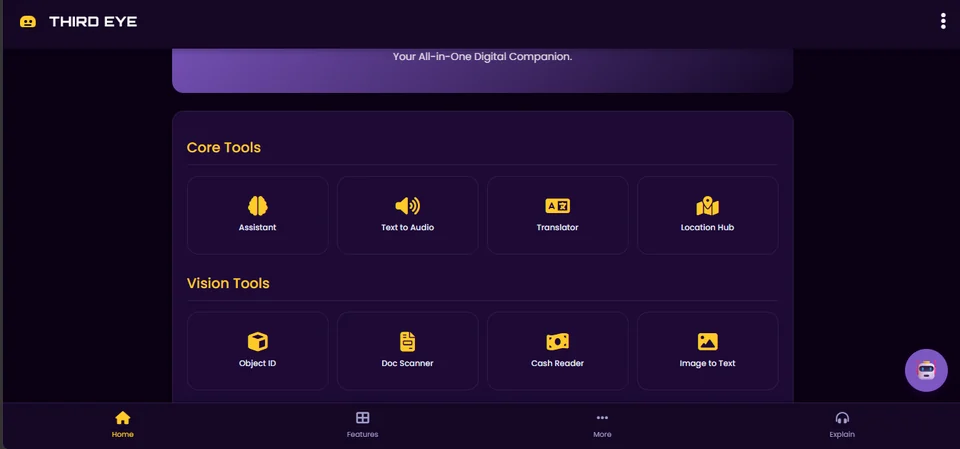Switch to the Features tab label

(362, 434)
